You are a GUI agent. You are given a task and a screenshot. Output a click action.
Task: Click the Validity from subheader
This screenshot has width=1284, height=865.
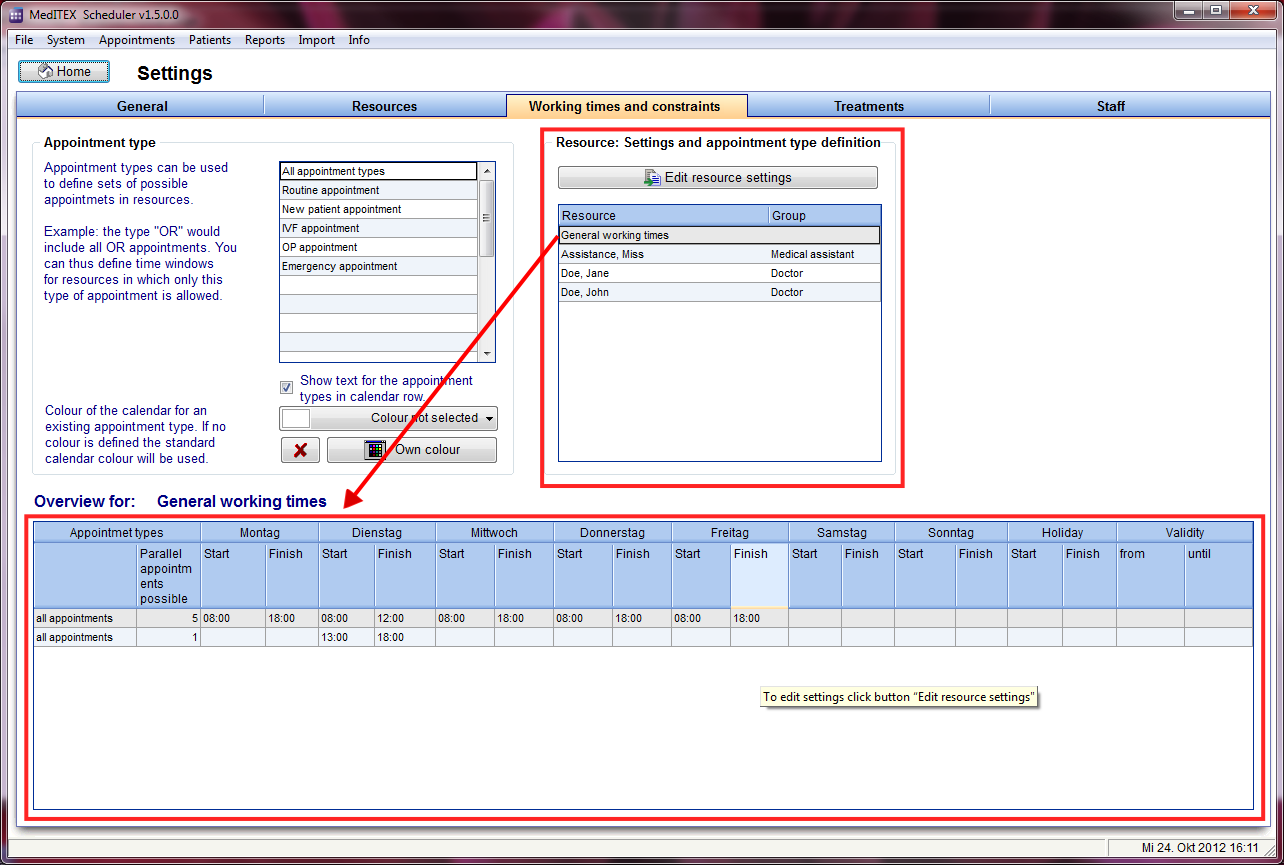(x=1151, y=575)
